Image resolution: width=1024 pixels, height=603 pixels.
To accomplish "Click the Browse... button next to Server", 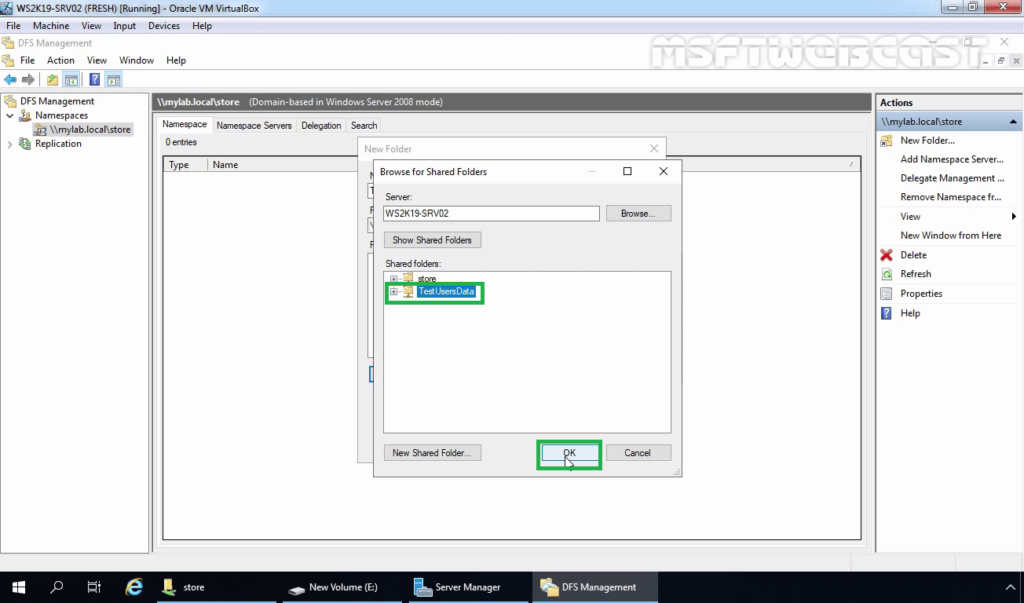I will [x=638, y=213].
